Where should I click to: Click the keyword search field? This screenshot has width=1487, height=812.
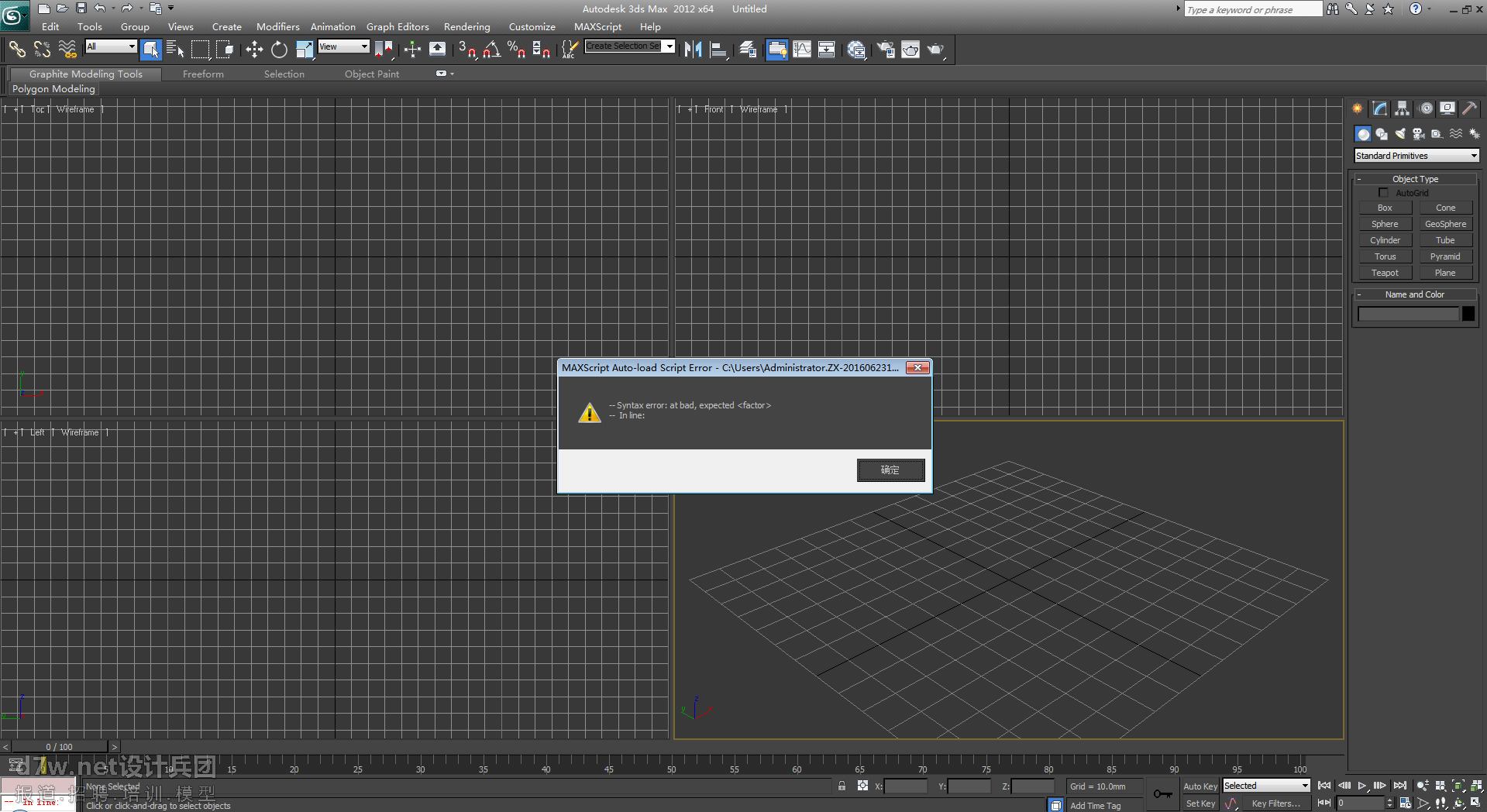(x=1253, y=9)
